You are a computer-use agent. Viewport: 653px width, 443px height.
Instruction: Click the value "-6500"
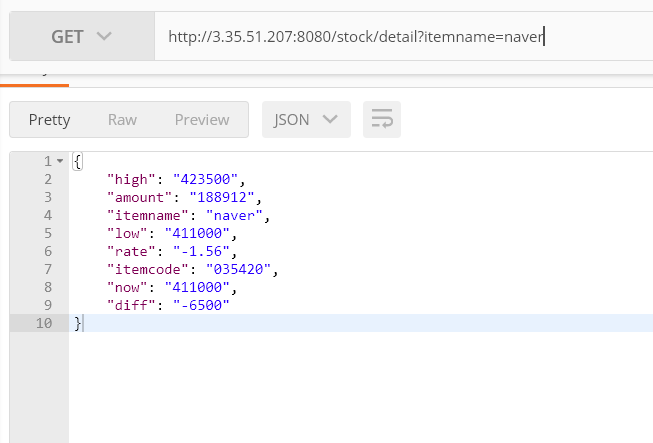[201, 306]
